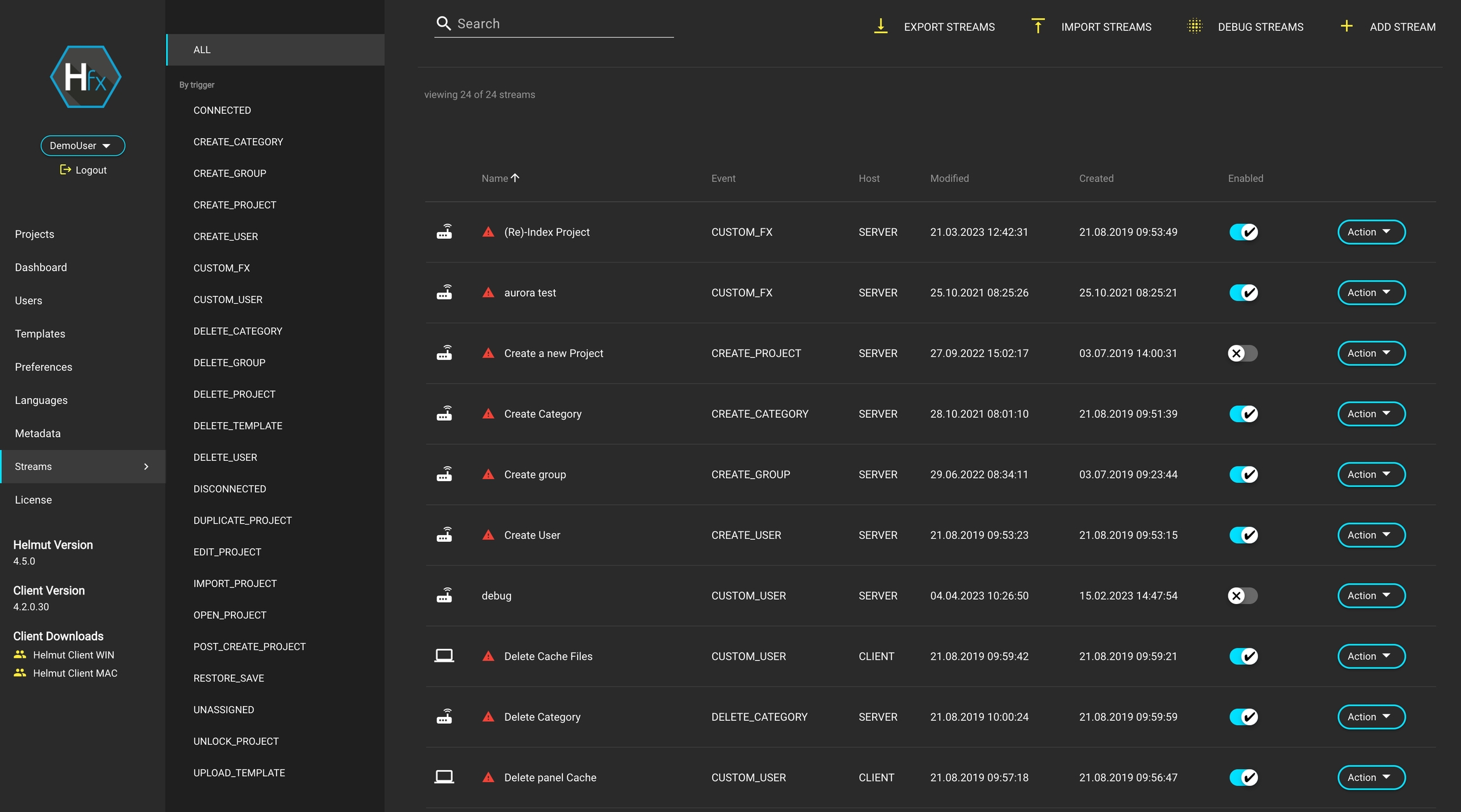Click the warning triangle beside aurora test
Screen dimensions: 1461x812
488,293
